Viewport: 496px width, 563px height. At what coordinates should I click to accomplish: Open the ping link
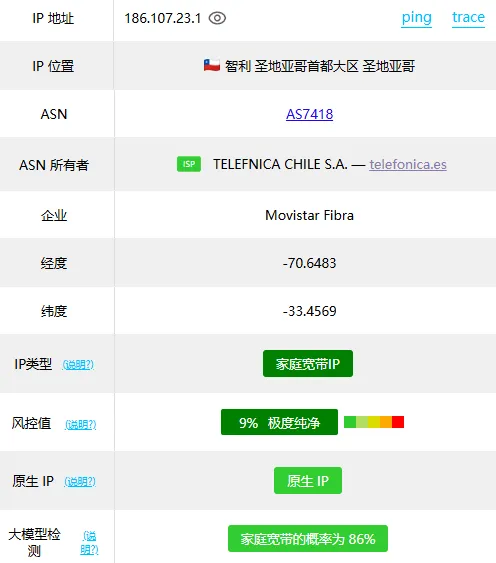417,18
